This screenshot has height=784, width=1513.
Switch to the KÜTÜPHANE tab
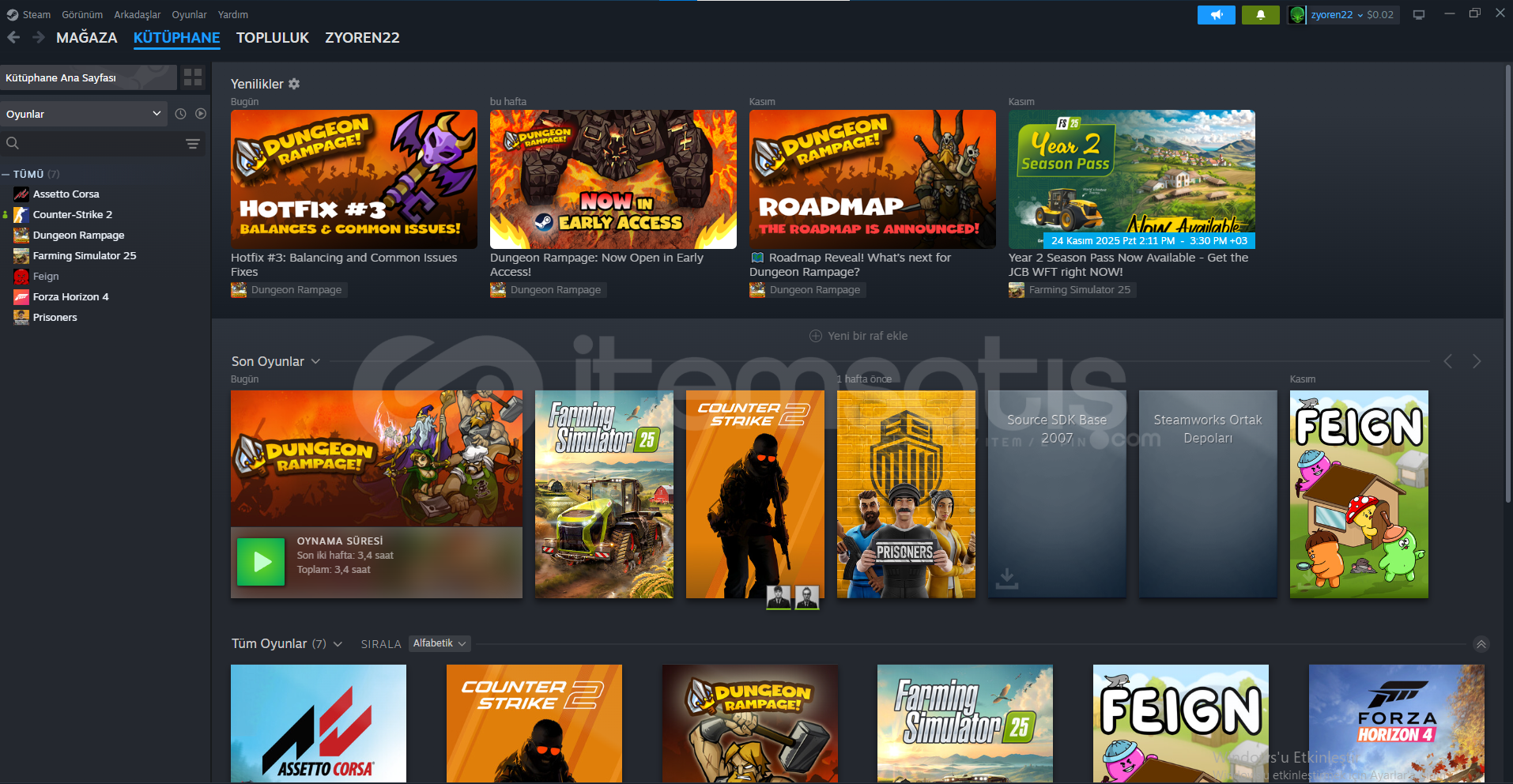click(177, 37)
